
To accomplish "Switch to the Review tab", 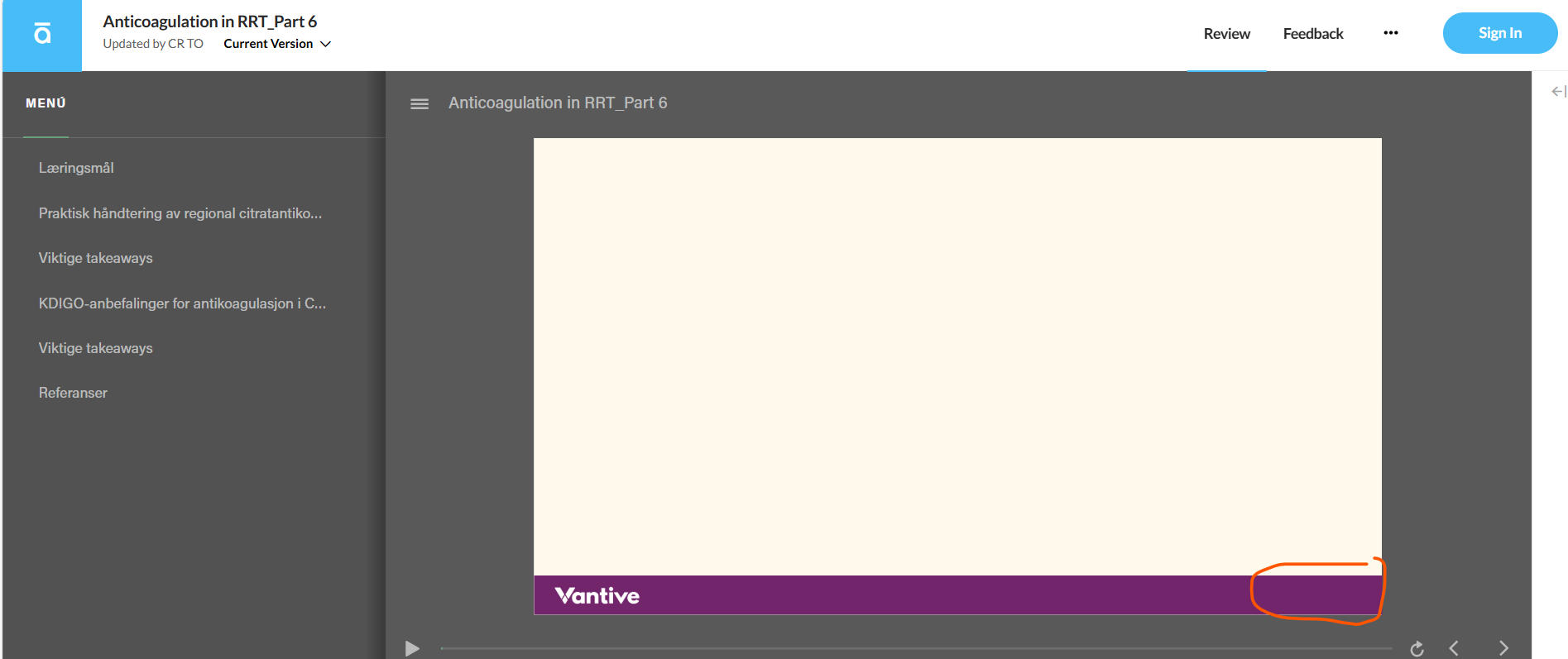I will [1226, 34].
